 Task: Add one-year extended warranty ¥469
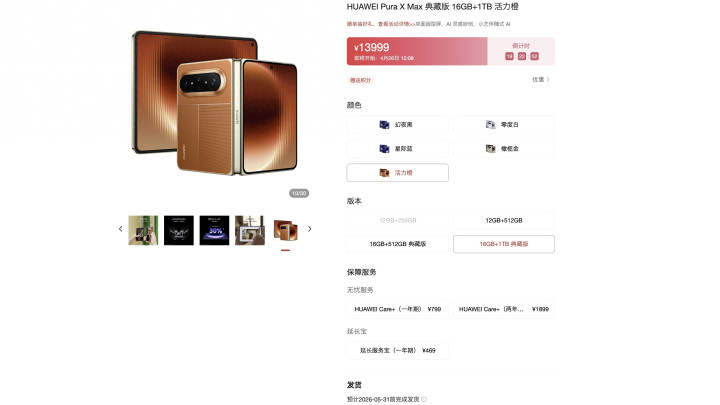tap(397, 350)
